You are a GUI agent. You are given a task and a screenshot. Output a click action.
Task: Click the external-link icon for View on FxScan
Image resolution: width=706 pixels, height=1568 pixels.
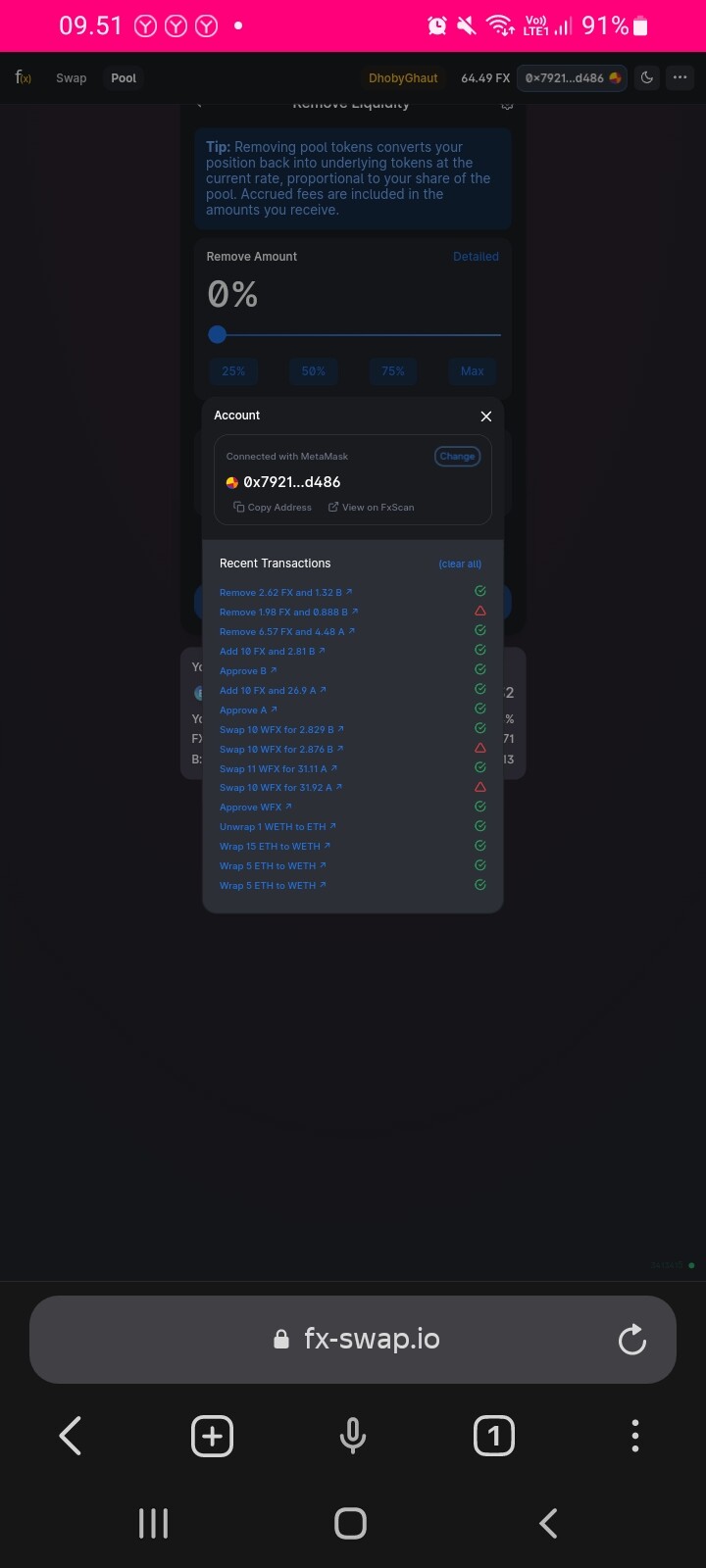click(333, 507)
